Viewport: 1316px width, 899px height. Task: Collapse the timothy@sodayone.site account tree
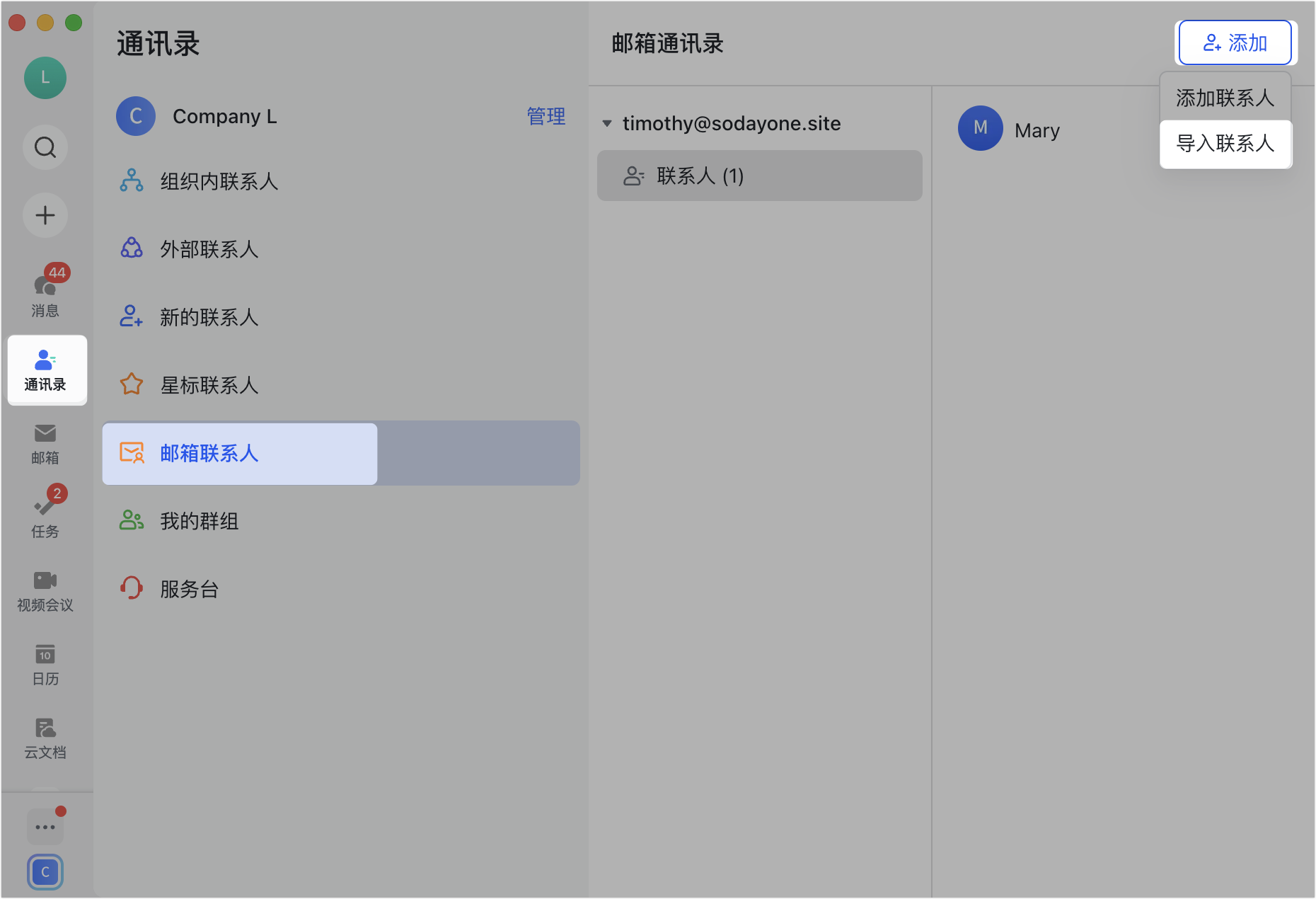(x=607, y=124)
